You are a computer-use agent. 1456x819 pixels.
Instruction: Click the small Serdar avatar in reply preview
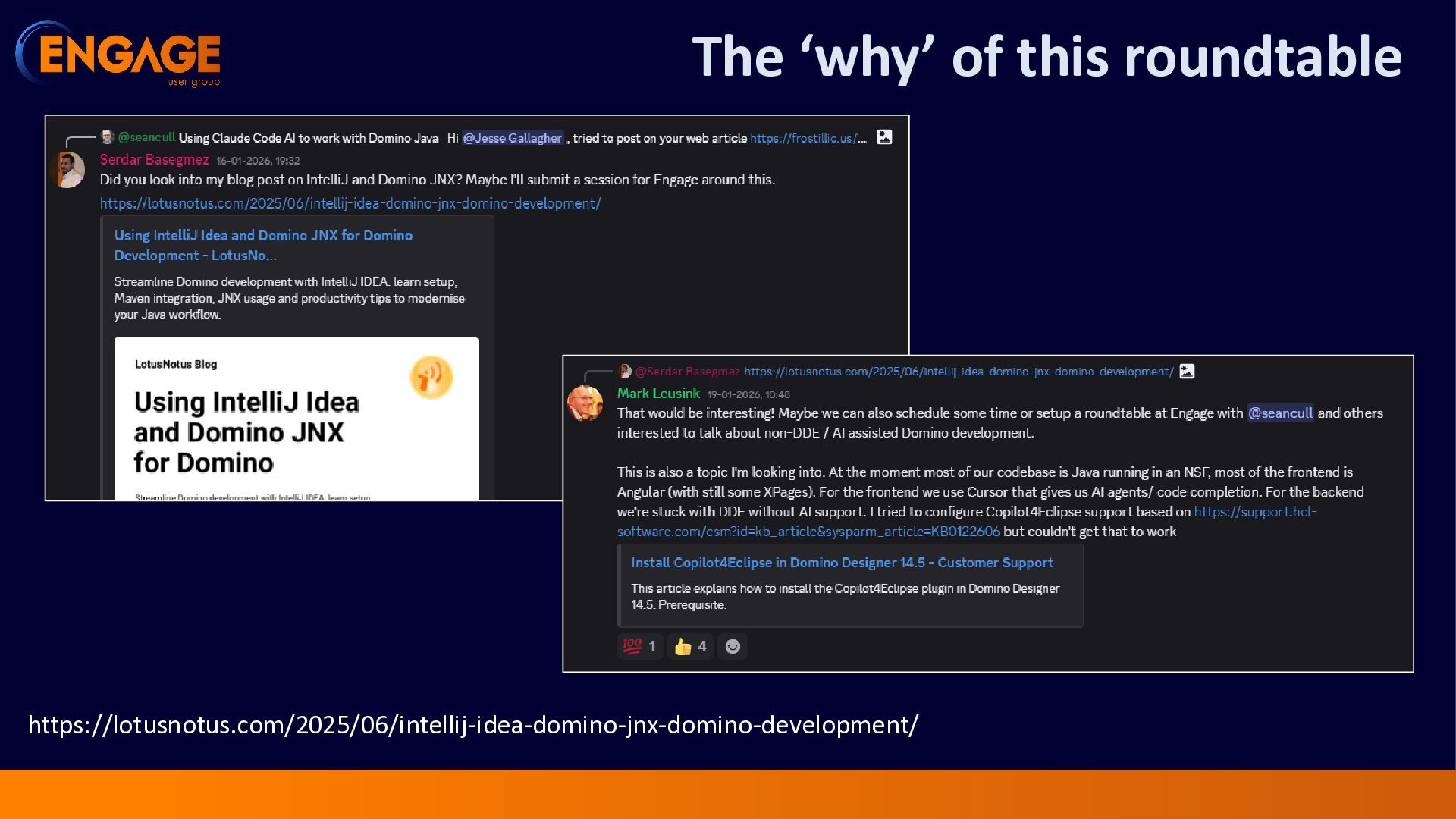pyautogui.click(x=625, y=371)
